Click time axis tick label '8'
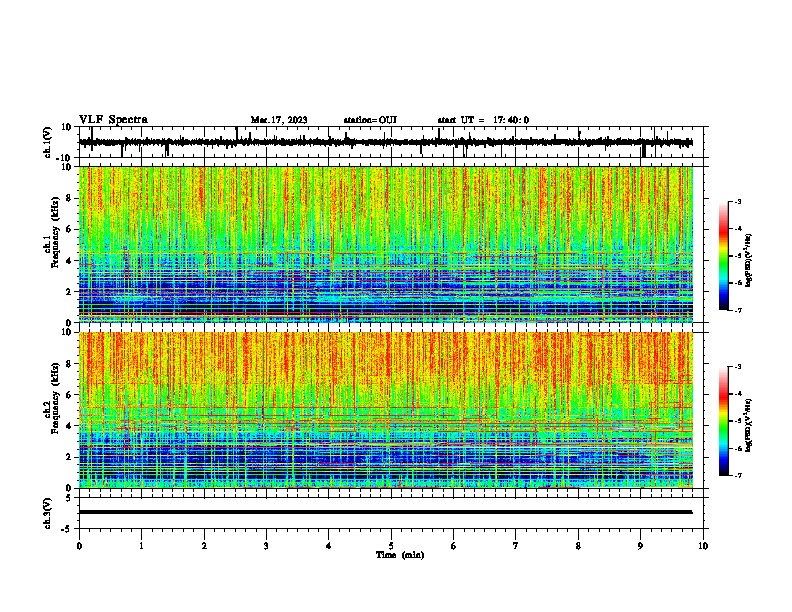The image size is (792, 612). point(578,546)
